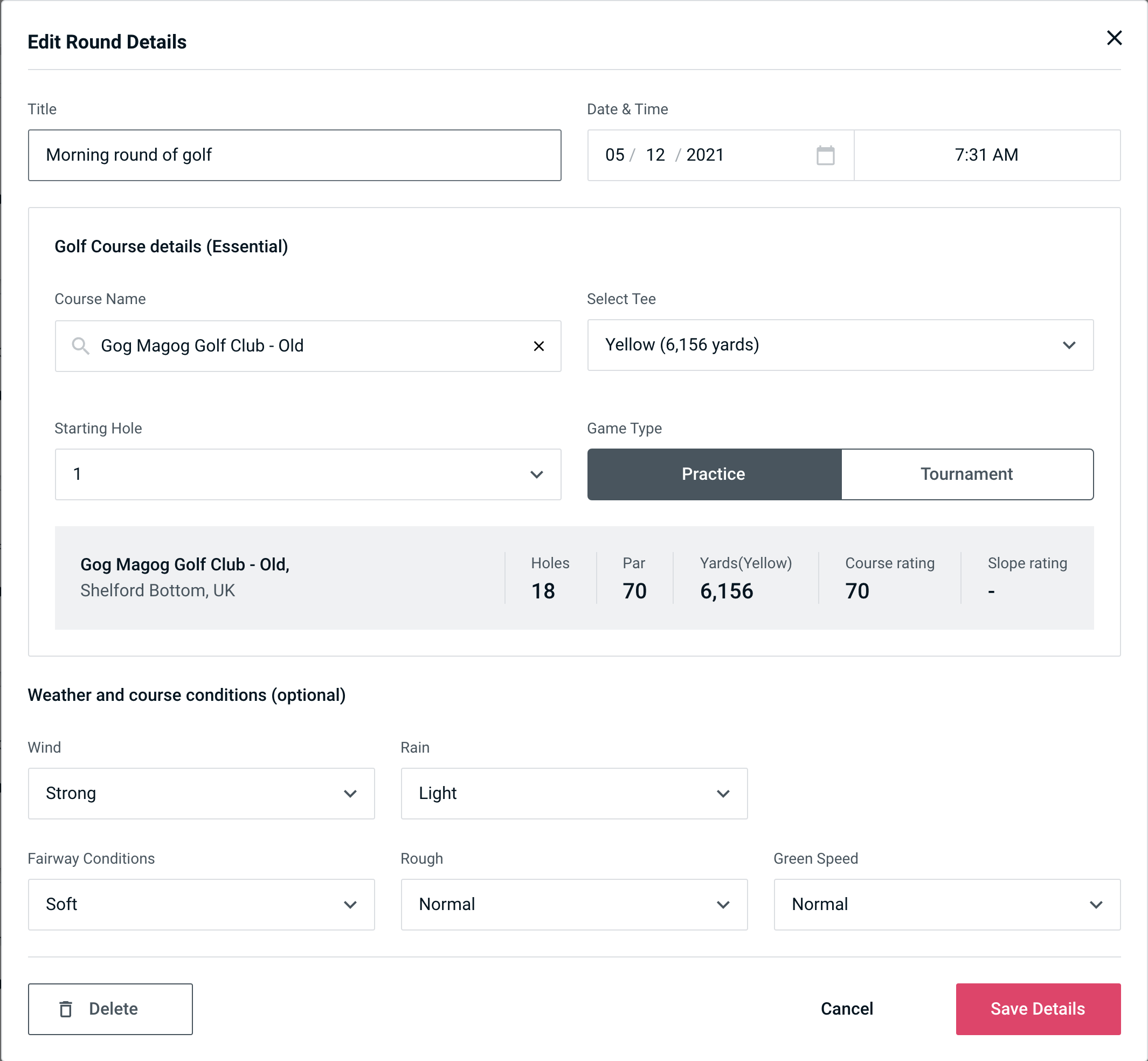Viewport: 1148px width, 1061px height.
Task: Click the delete/trash icon button
Action: (x=68, y=1008)
